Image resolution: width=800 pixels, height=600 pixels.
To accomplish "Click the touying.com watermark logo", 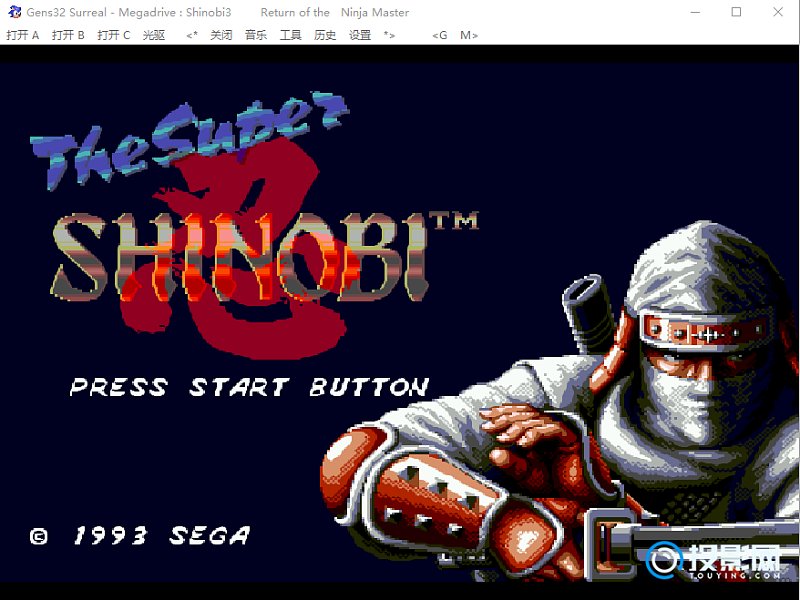I will tap(712, 562).
